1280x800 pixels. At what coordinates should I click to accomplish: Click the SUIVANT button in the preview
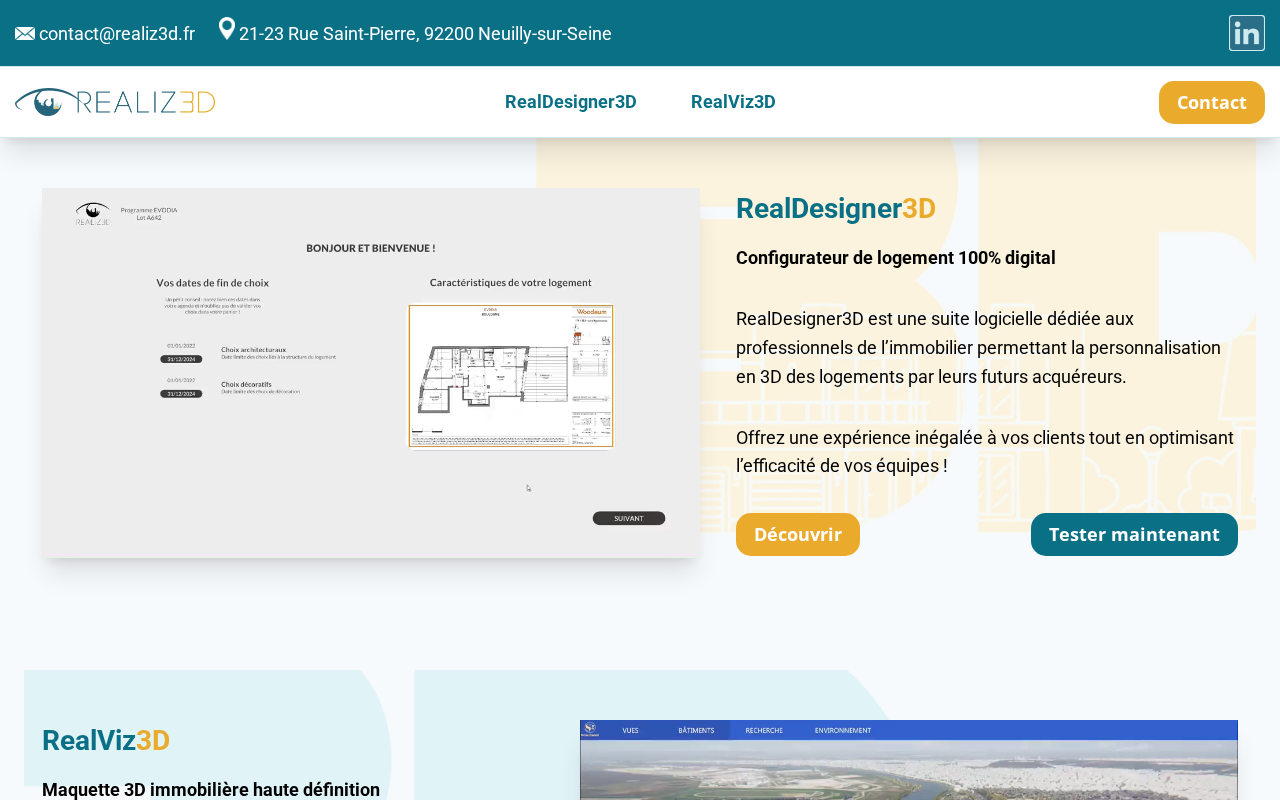(629, 518)
